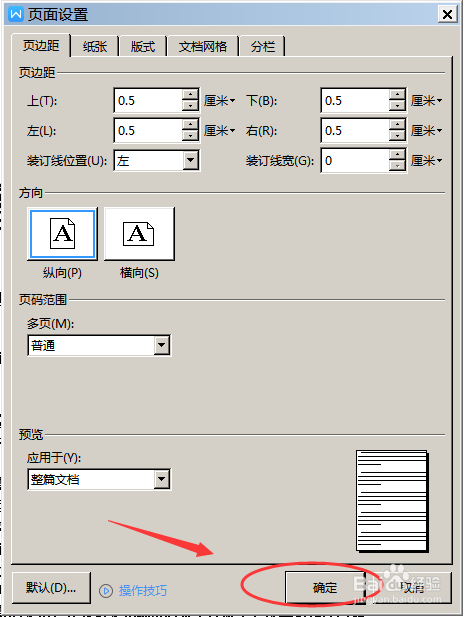Decrease the 下(B) margin with down spinner
Screen dimensions: 470x617
pyautogui.click(x=398, y=106)
